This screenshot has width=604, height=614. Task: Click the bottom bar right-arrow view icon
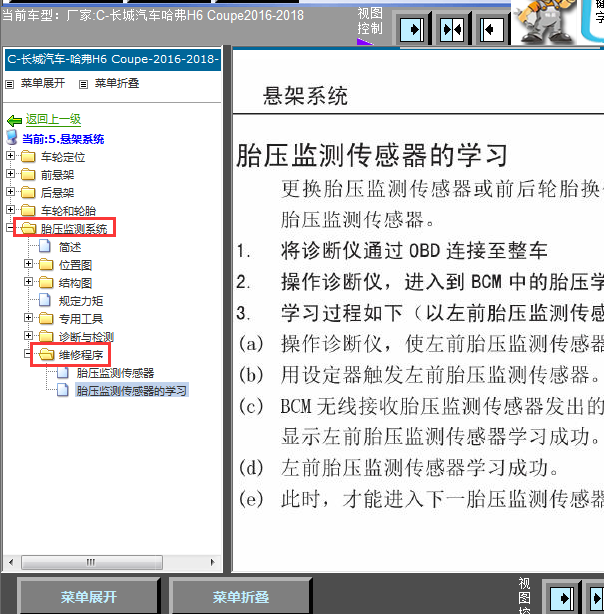point(562,598)
